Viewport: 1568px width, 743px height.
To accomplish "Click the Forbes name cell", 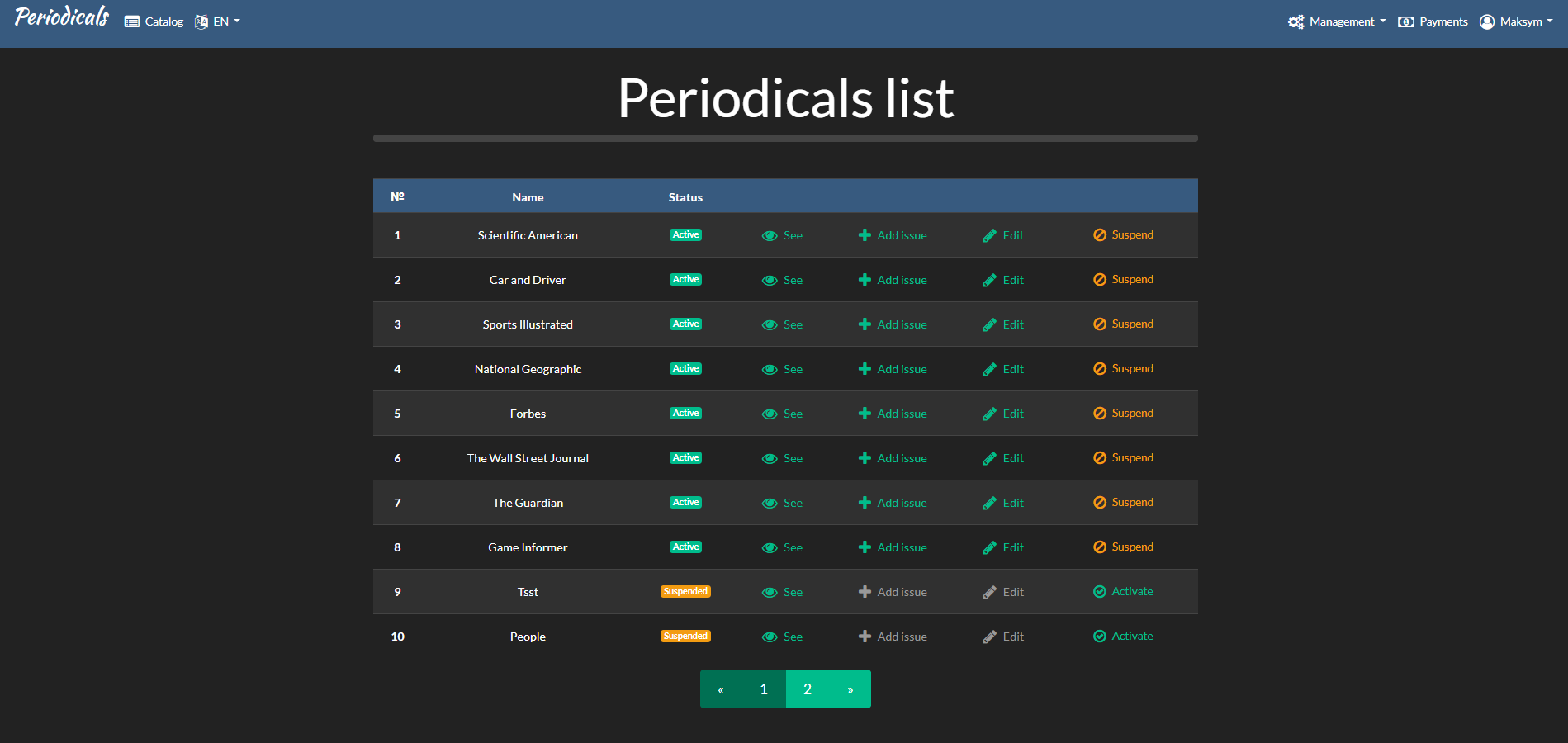I will tap(528, 414).
